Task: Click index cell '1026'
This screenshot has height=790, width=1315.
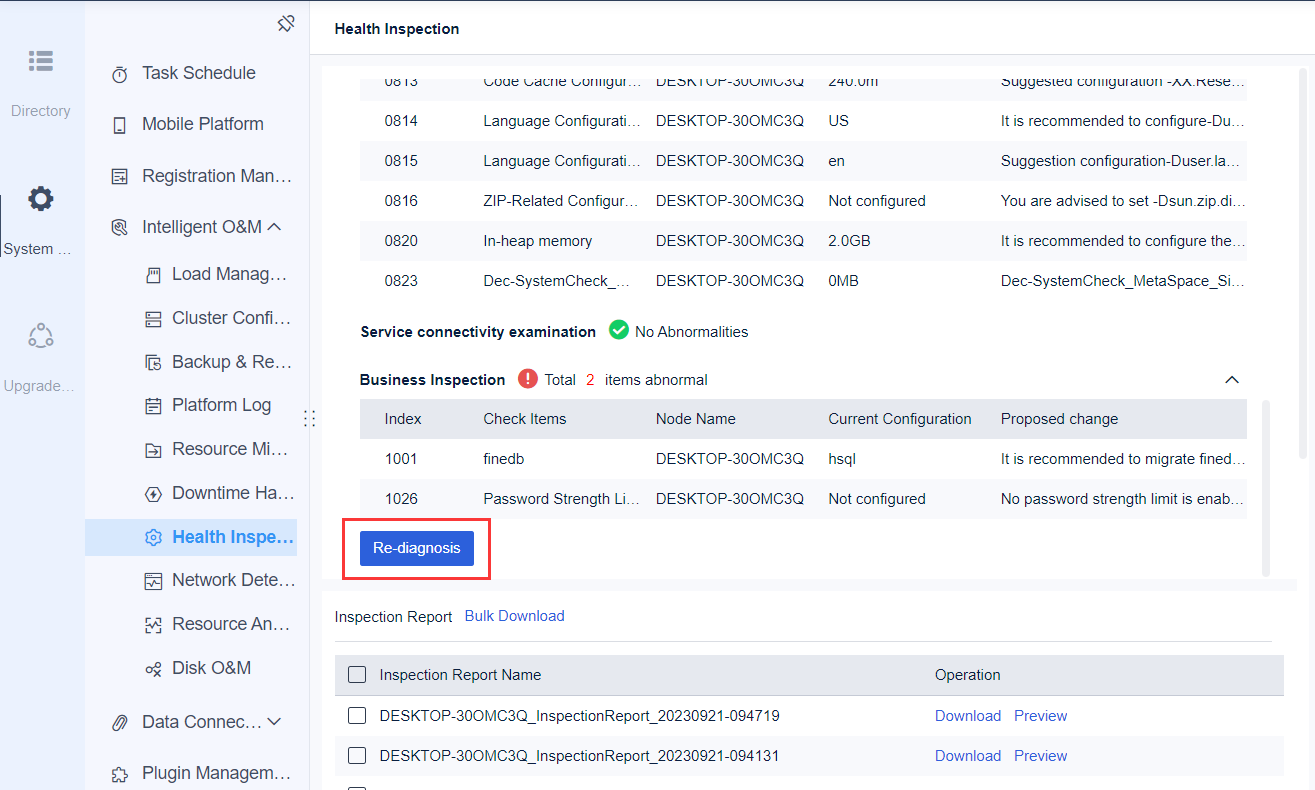Action: click(x=401, y=499)
